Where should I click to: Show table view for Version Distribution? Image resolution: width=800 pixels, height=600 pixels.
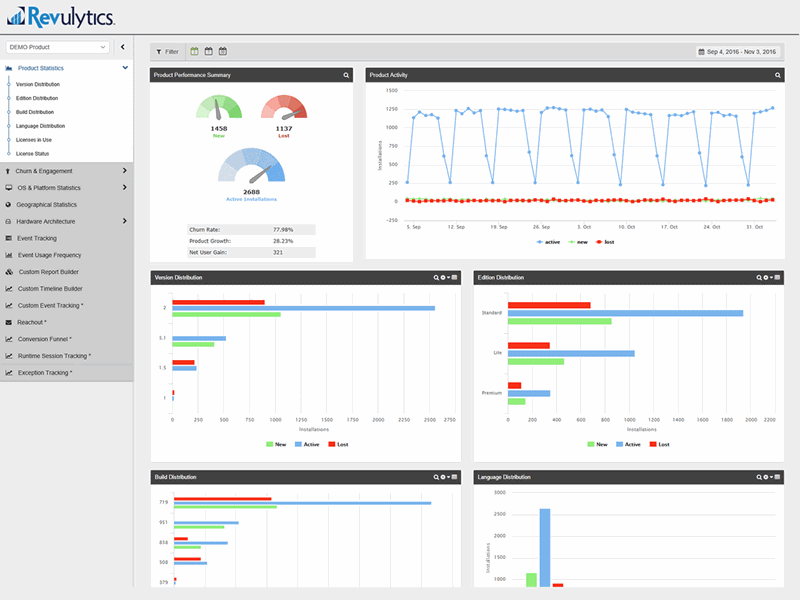pos(454,278)
